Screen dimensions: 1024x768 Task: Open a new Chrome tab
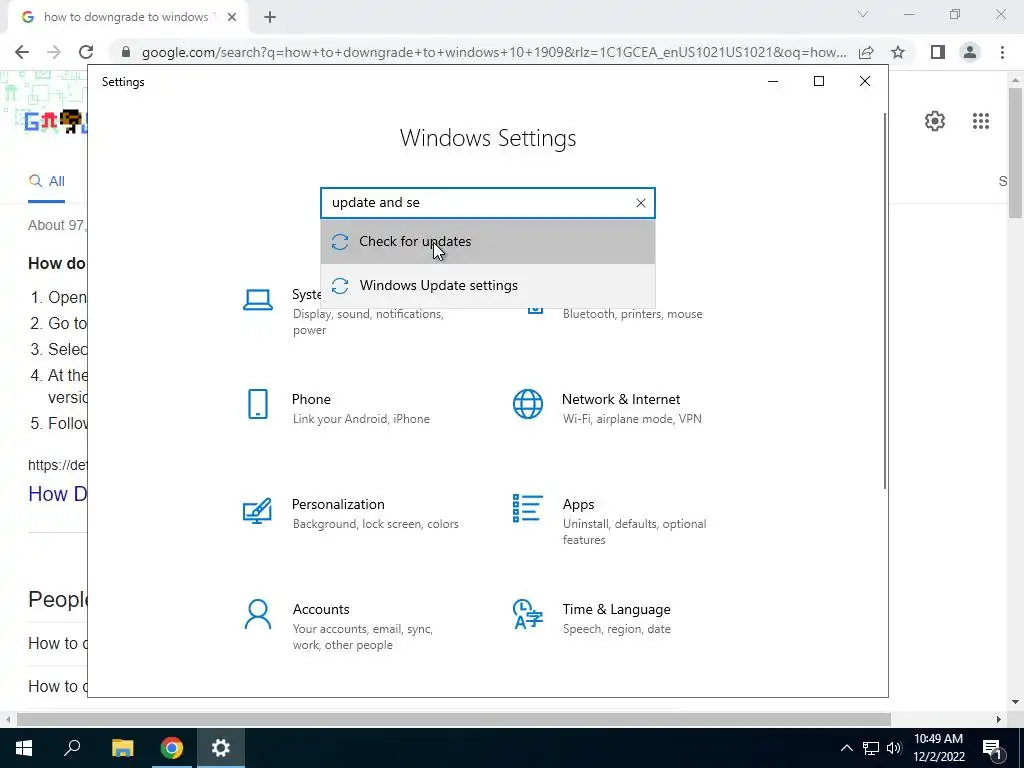tap(270, 18)
